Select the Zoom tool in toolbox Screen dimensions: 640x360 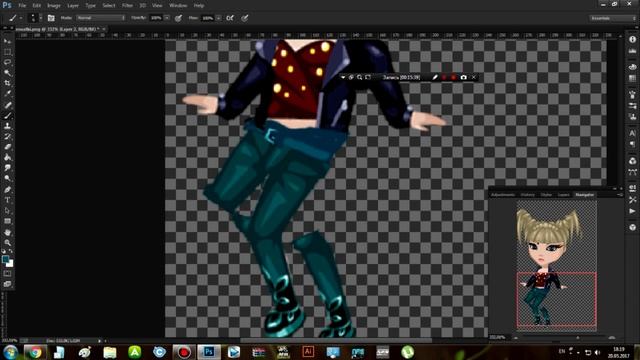pos(7,242)
